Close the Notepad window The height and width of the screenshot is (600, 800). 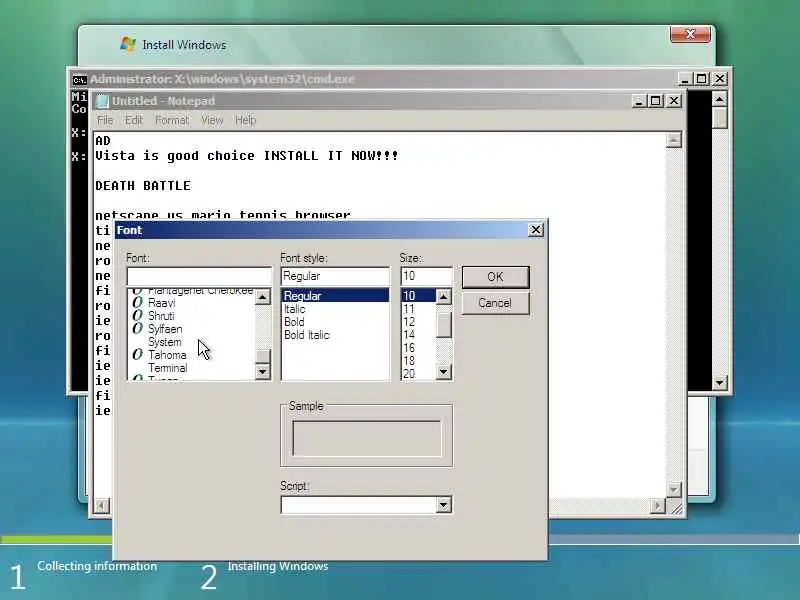[x=674, y=101]
